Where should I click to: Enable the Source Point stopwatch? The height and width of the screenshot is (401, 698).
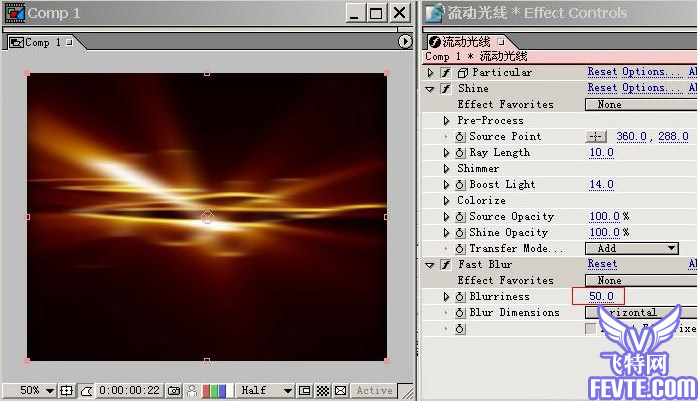(x=460, y=137)
